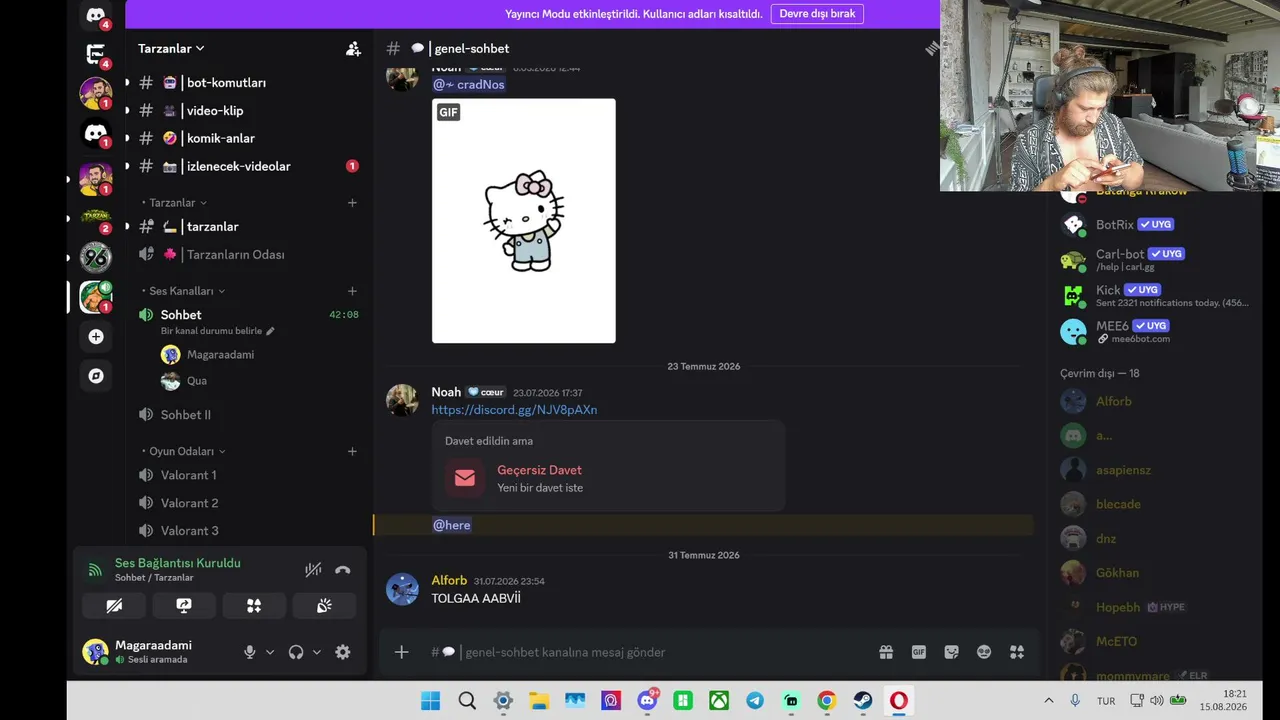Image resolution: width=1280 pixels, height=720 pixels.
Task: Turn on camera in voice channel
Action: (114, 605)
